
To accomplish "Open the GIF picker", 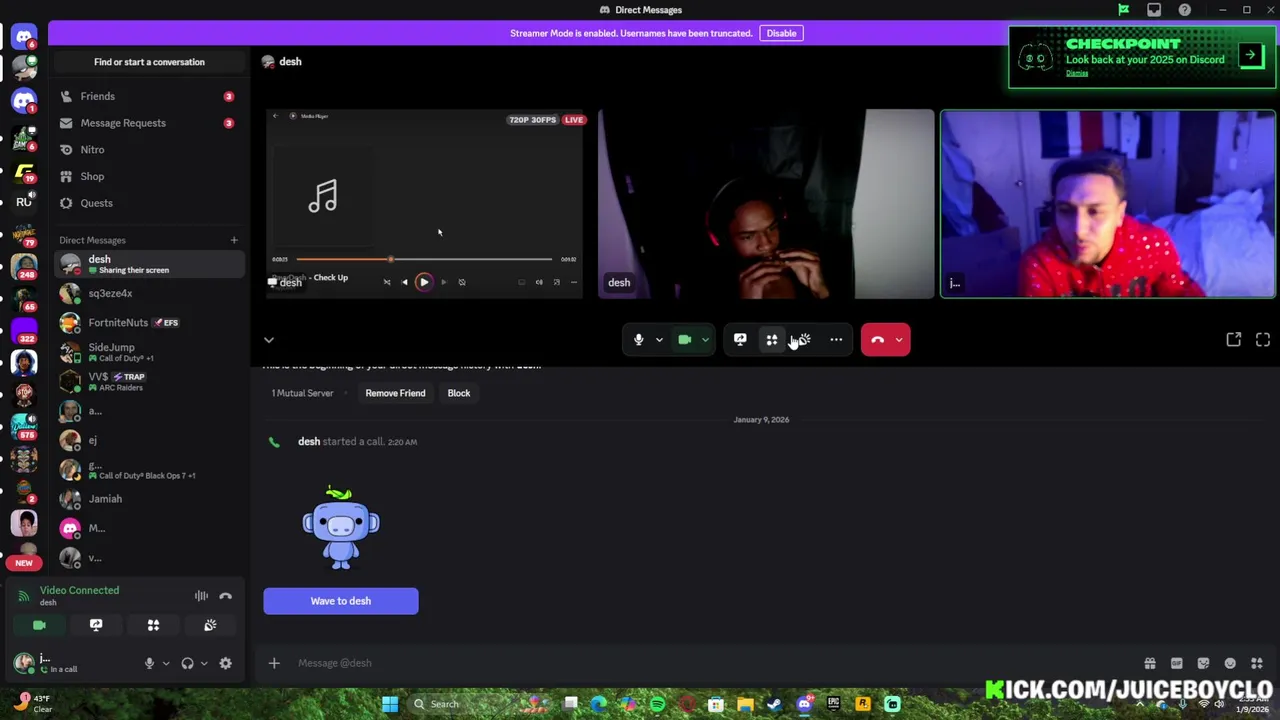I will [1177, 663].
